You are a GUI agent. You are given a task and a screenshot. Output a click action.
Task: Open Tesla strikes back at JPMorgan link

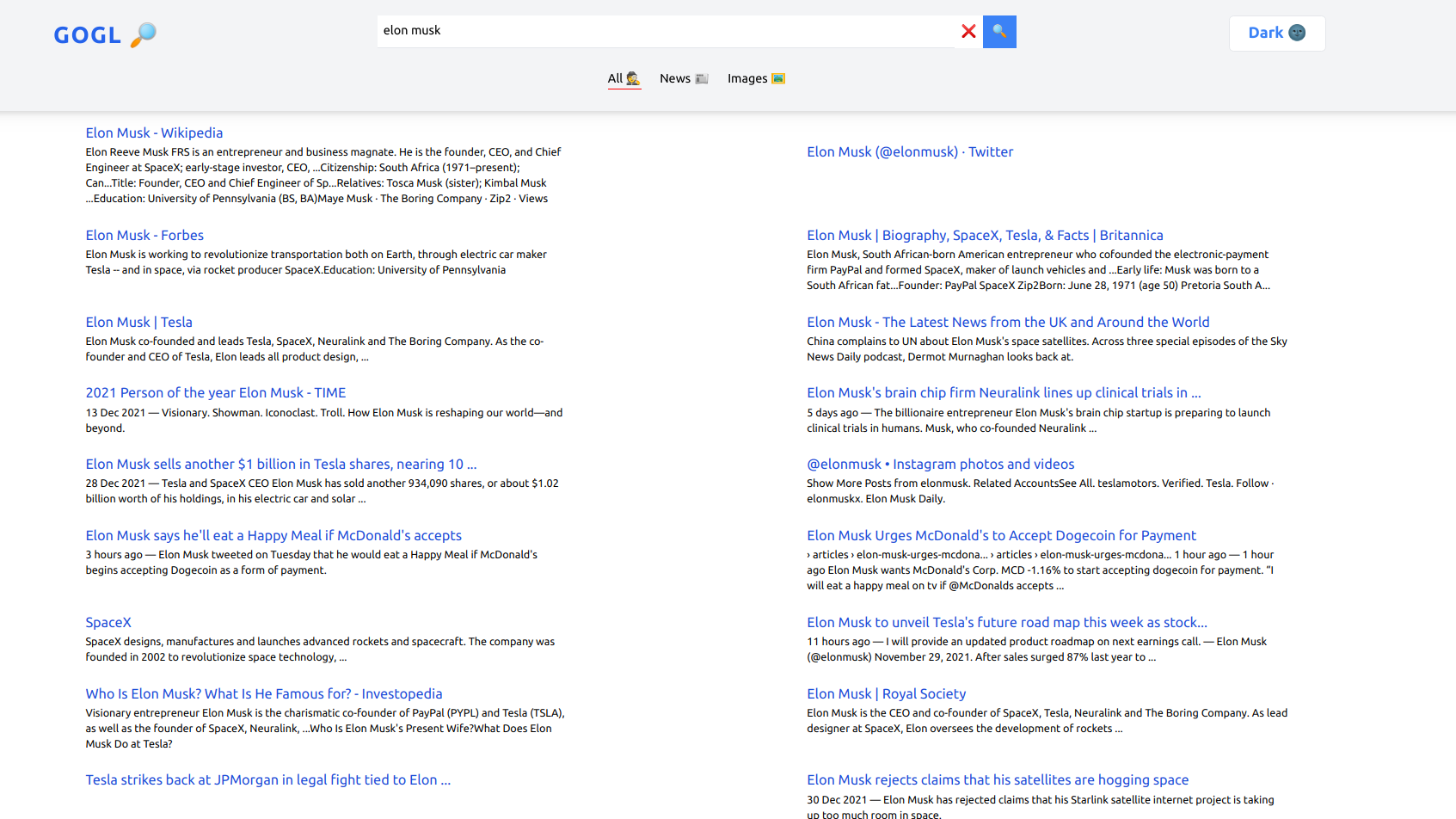click(x=267, y=779)
